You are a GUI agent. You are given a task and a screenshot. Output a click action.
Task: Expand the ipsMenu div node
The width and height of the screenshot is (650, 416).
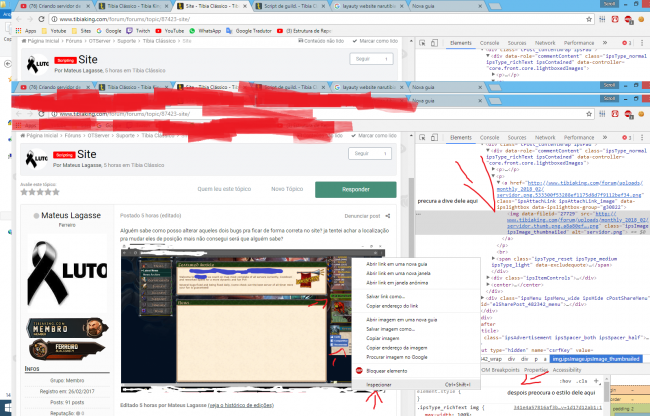[483, 298]
